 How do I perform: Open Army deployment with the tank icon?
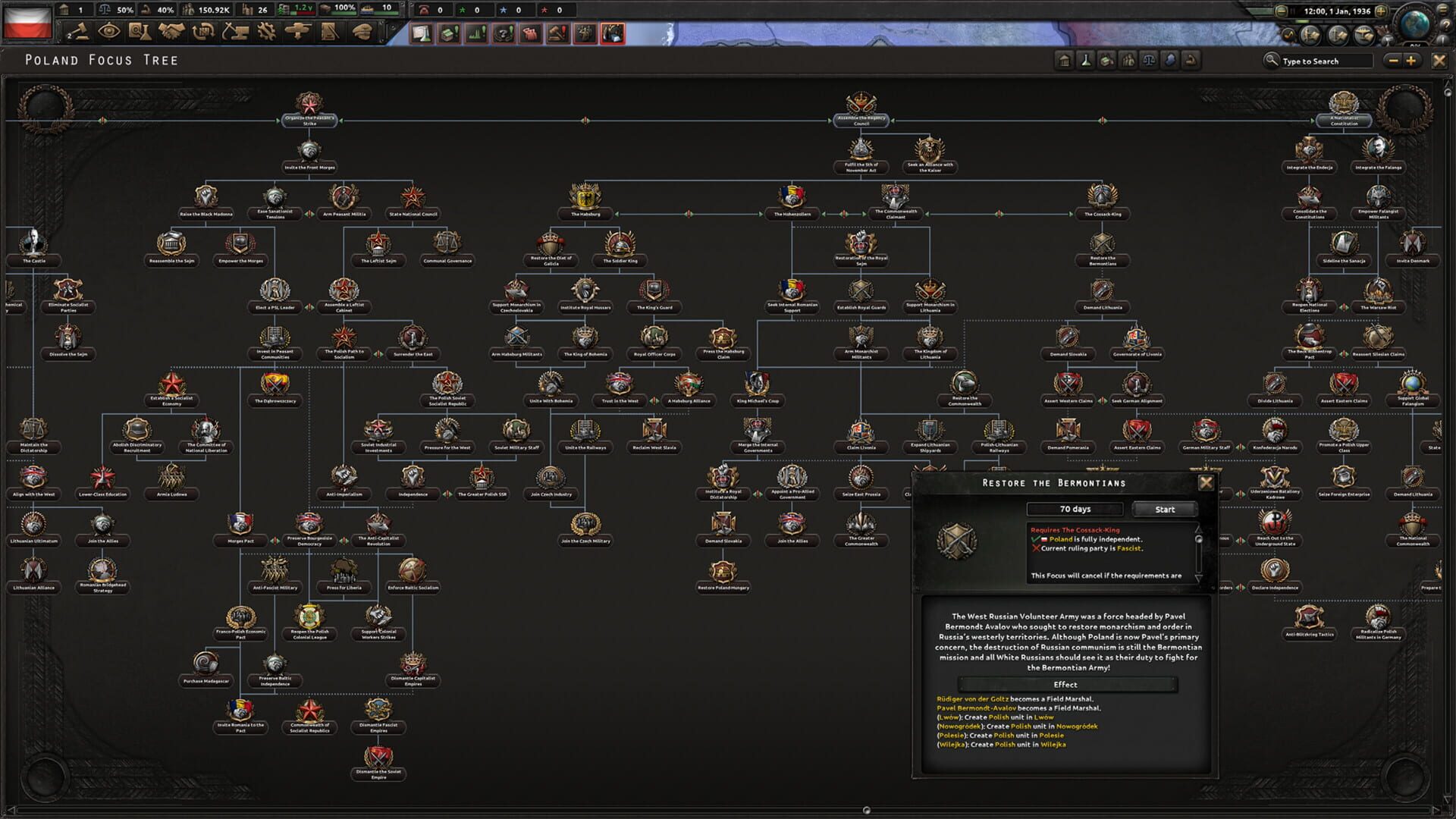click(297, 30)
